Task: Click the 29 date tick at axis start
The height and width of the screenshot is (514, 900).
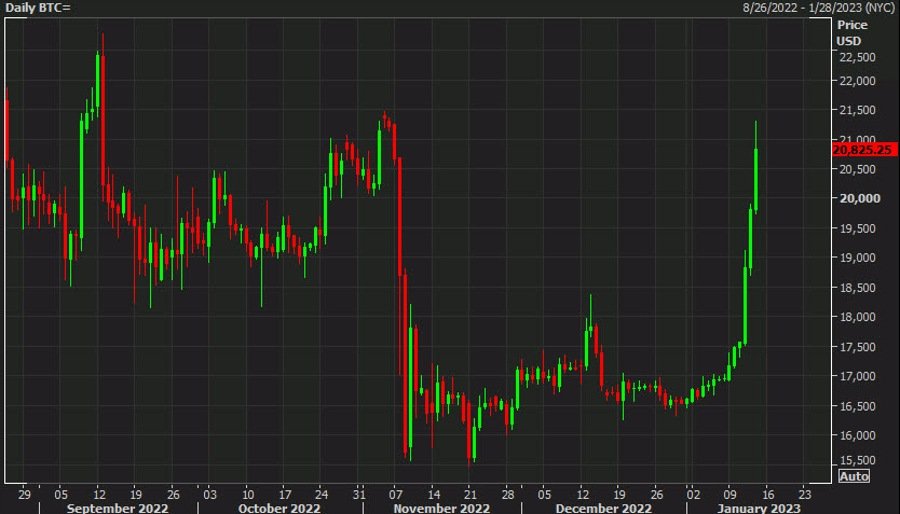Action: [x=24, y=493]
